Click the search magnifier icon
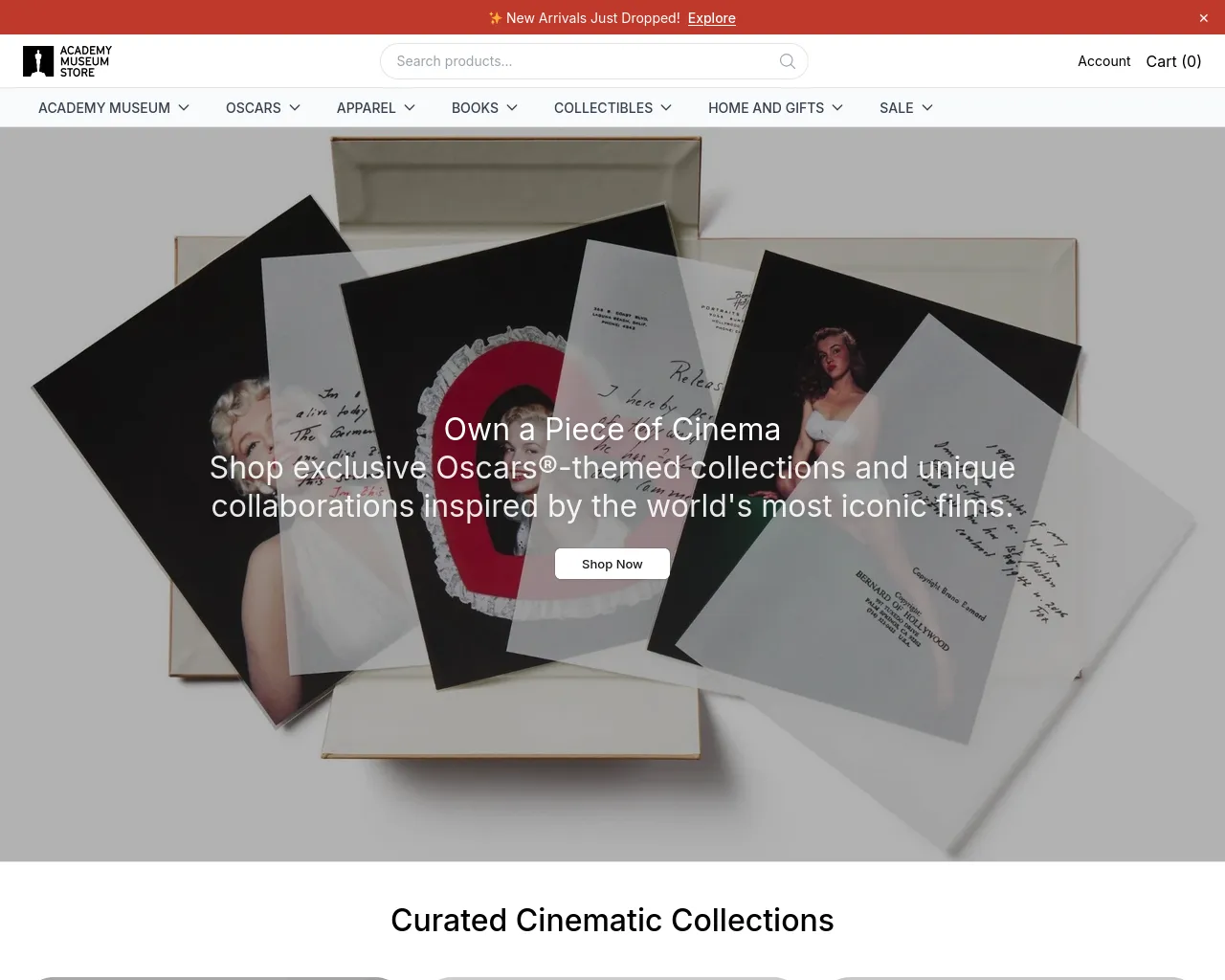The width and height of the screenshot is (1225, 980). [x=788, y=61]
